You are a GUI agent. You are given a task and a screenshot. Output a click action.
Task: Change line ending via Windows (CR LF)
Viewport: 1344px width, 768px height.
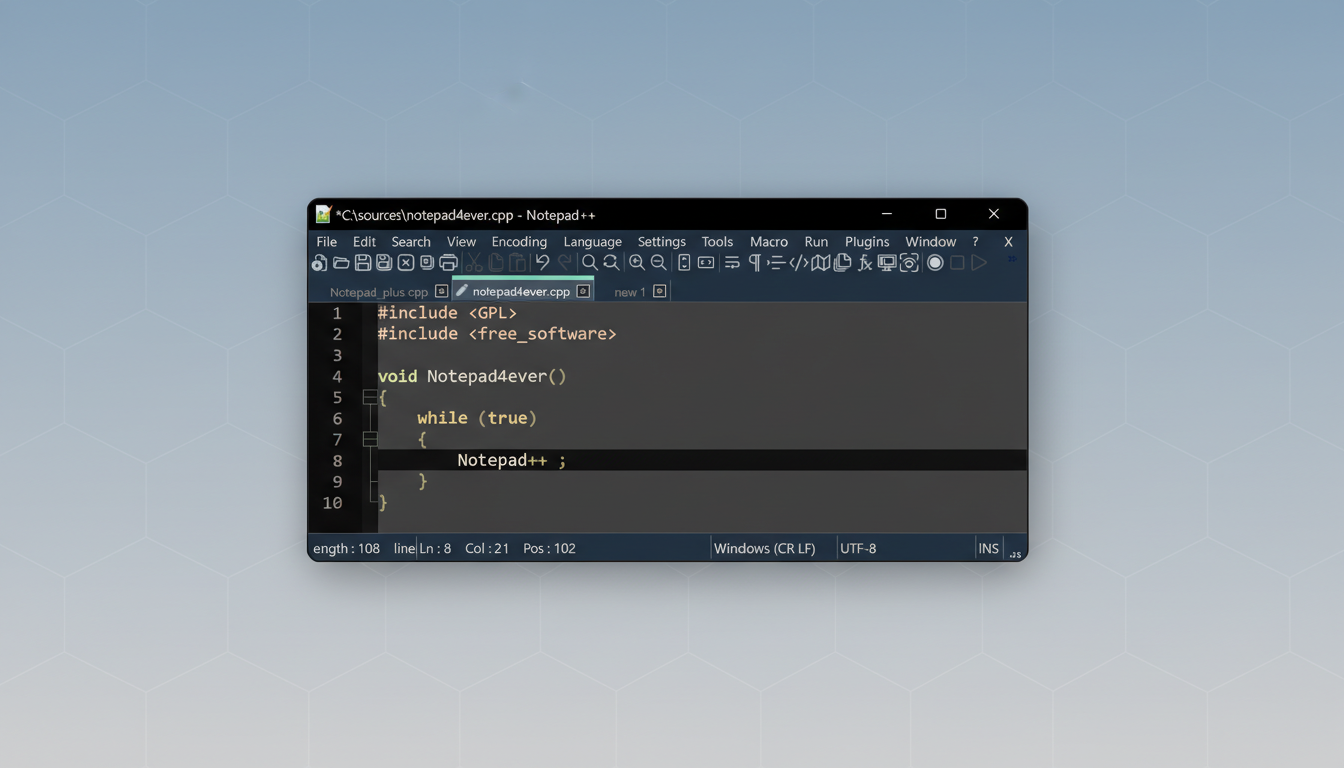tap(765, 548)
